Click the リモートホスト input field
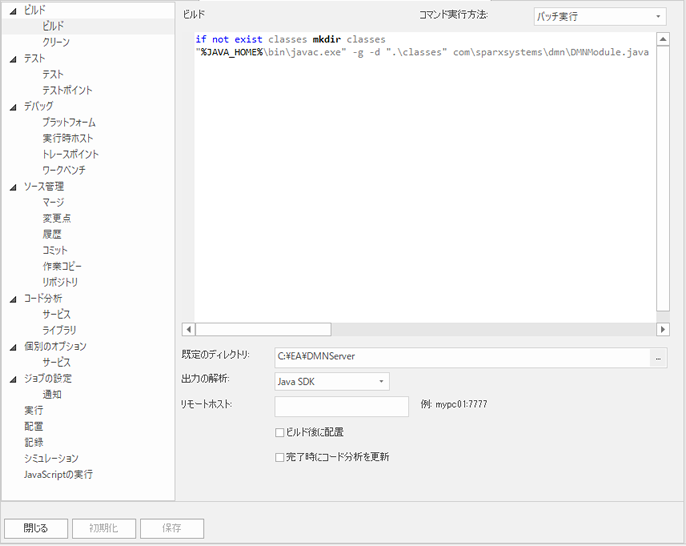 click(341, 406)
